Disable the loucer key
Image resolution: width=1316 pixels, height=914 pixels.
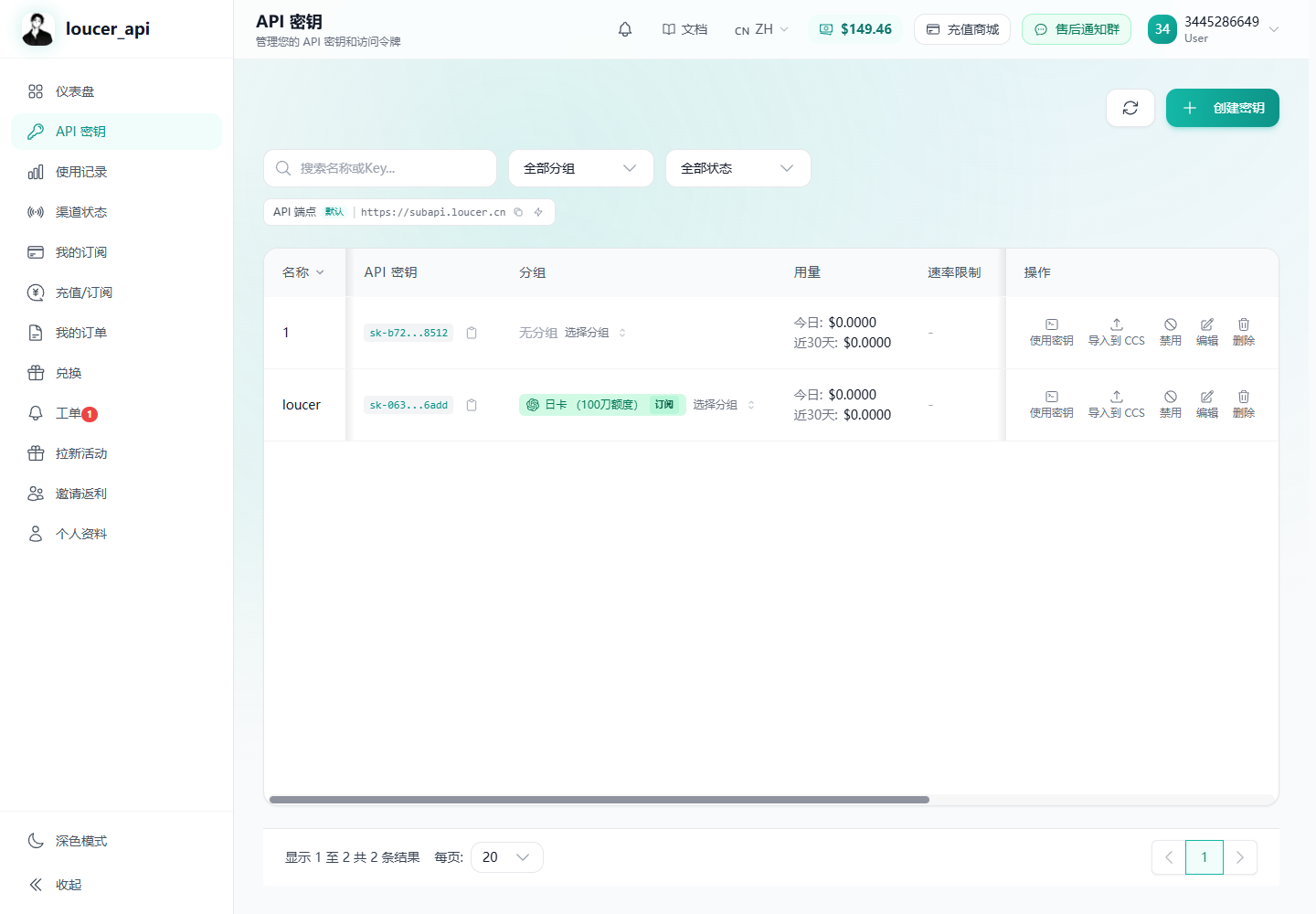1171,404
